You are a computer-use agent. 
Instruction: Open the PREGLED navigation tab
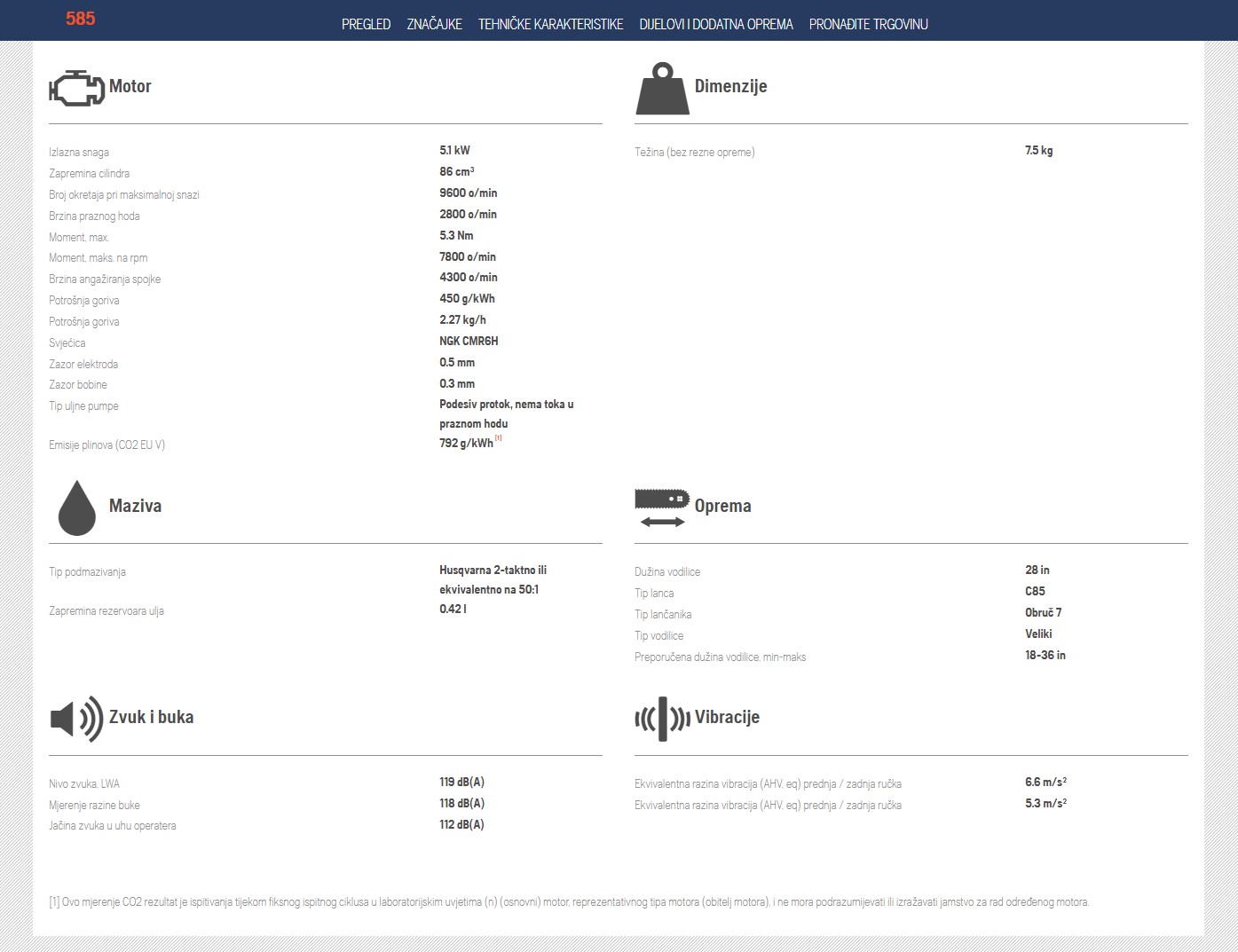[x=366, y=24]
